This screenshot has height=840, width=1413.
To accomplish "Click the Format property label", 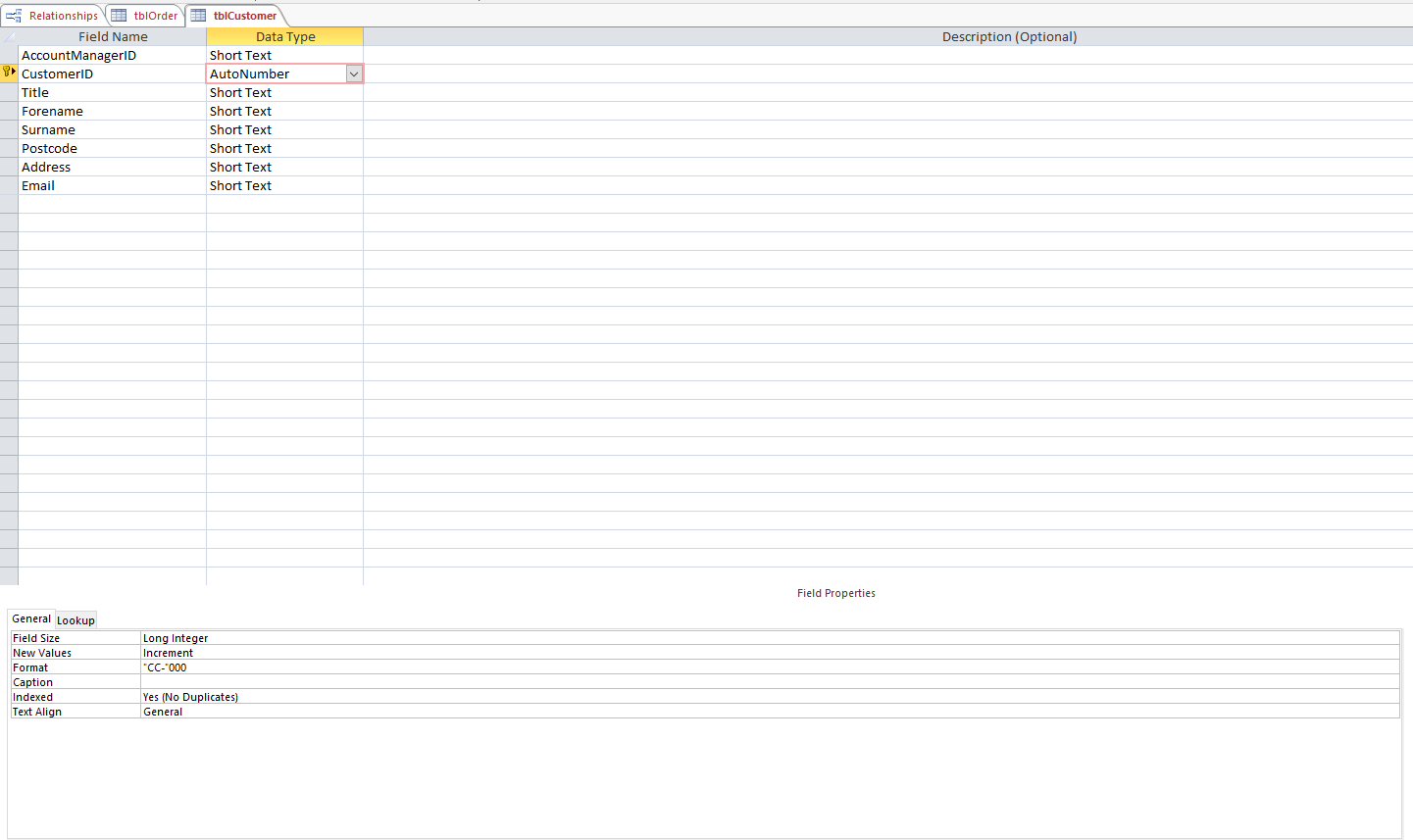I will pos(30,667).
